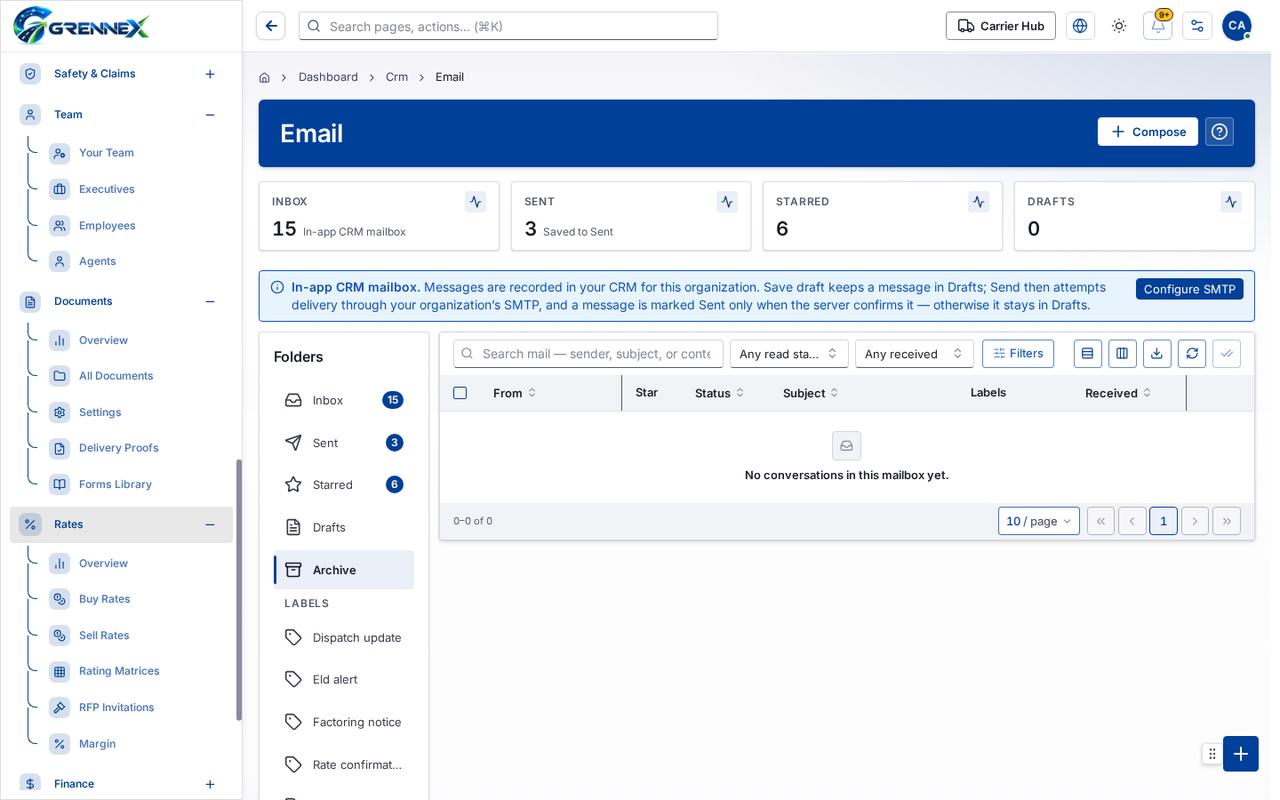
Task: Open the language globe icon
Action: tap(1080, 26)
